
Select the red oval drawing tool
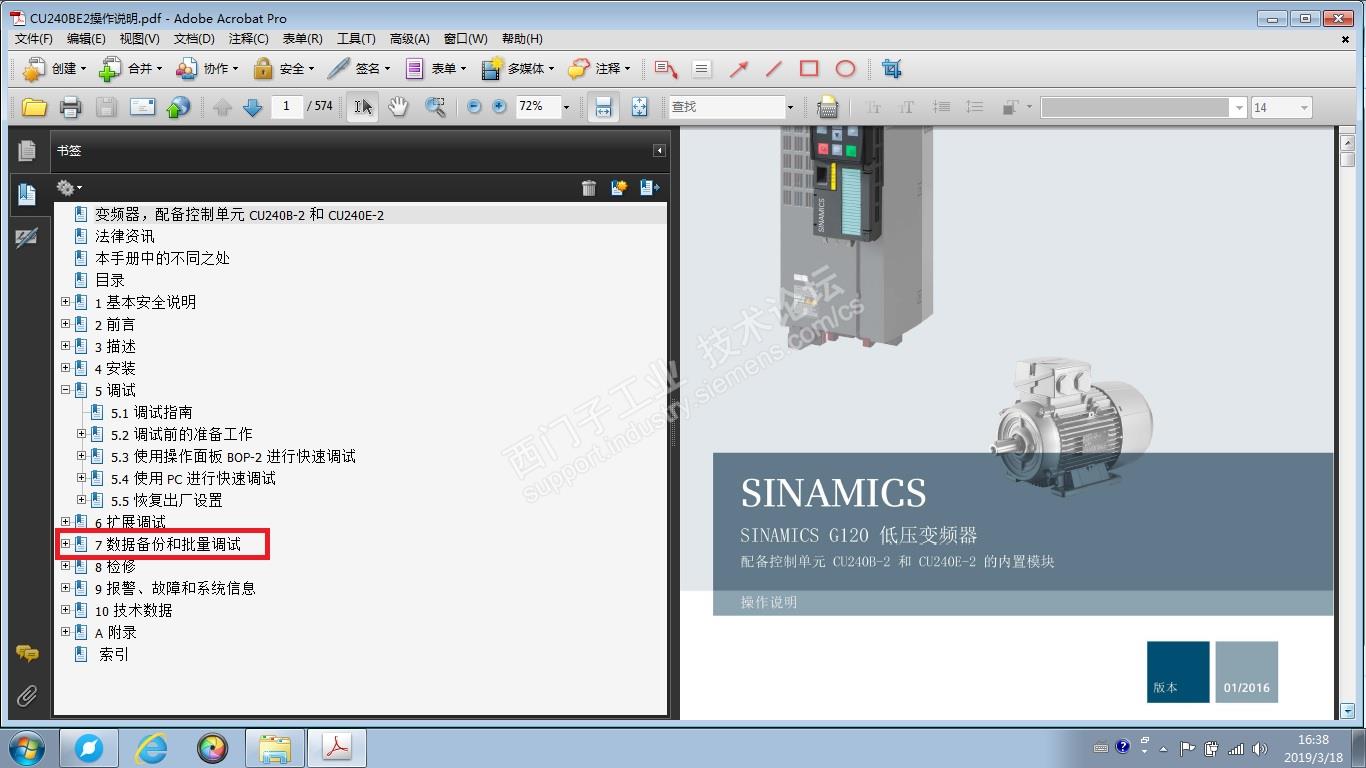coord(845,69)
